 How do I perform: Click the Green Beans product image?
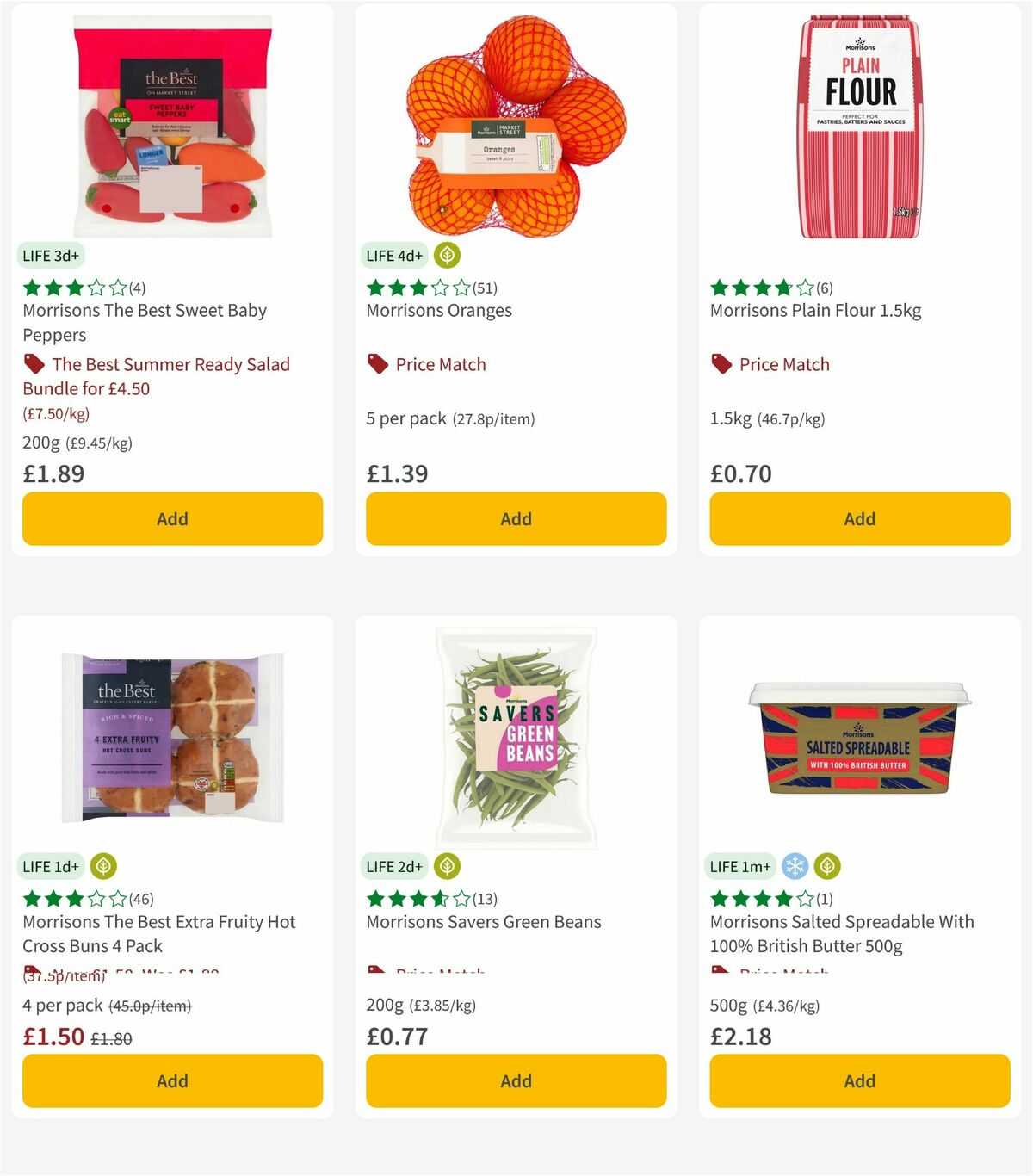pos(516,736)
